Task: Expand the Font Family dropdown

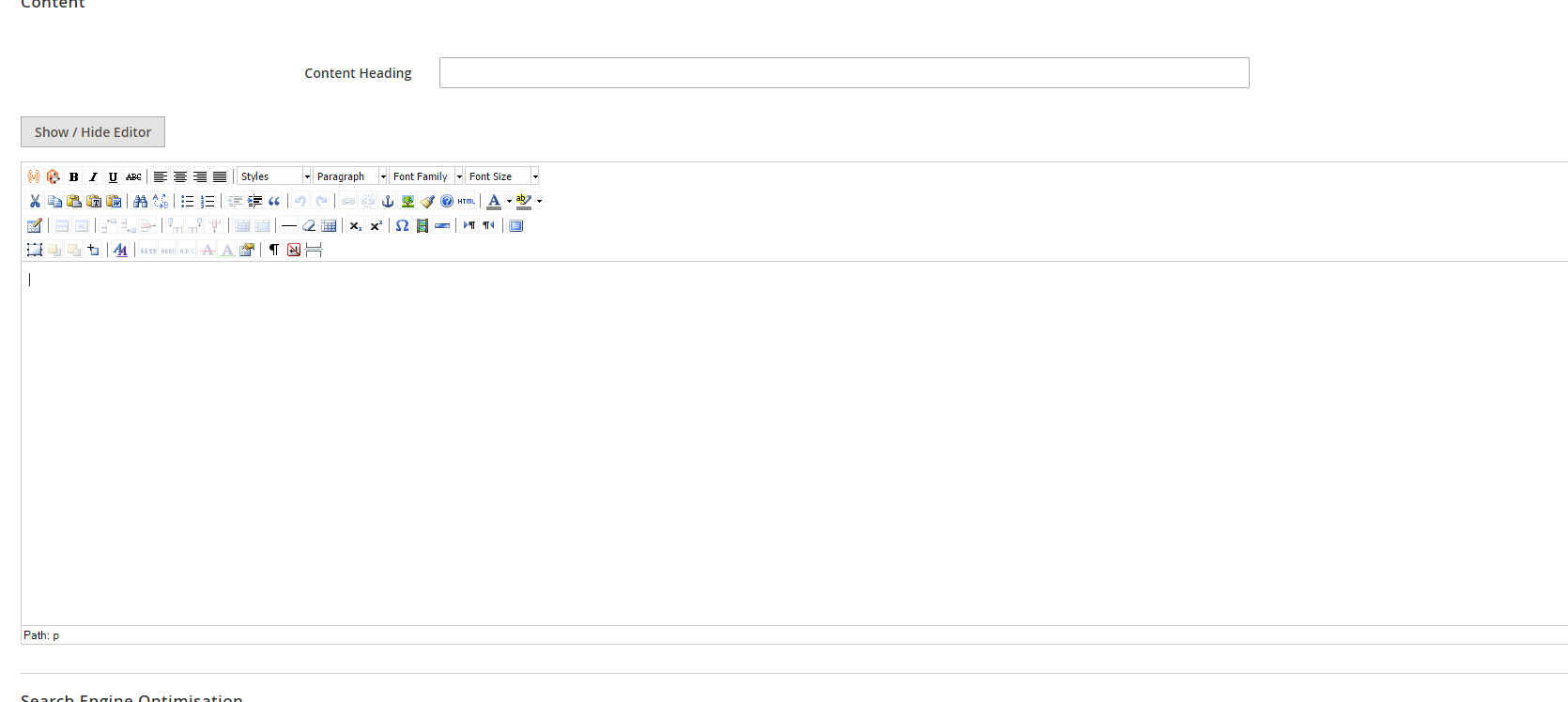Action: pos(426,176)
